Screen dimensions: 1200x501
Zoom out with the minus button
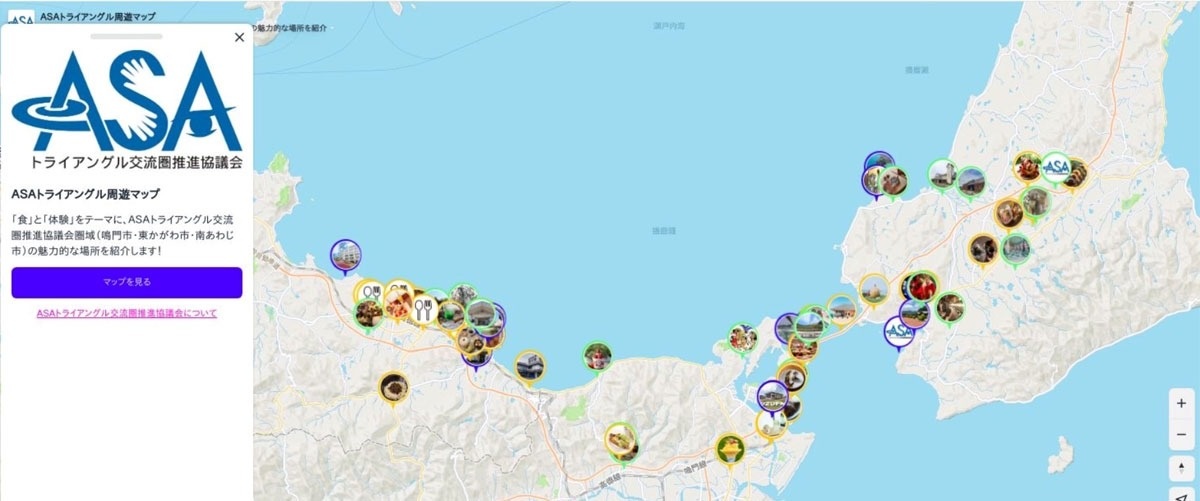point(1181,434)
